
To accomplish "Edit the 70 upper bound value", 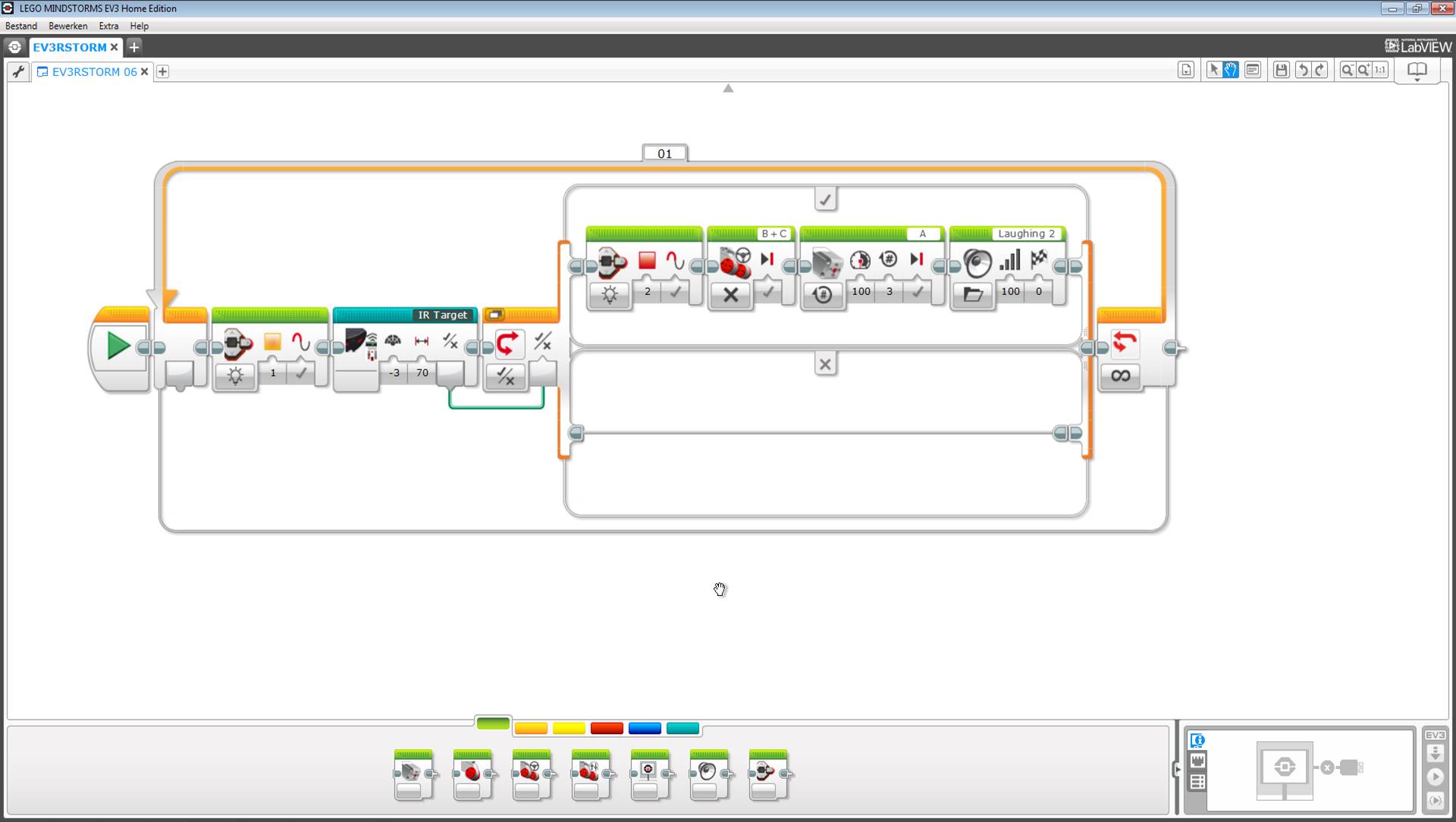I will click(422, 373).
